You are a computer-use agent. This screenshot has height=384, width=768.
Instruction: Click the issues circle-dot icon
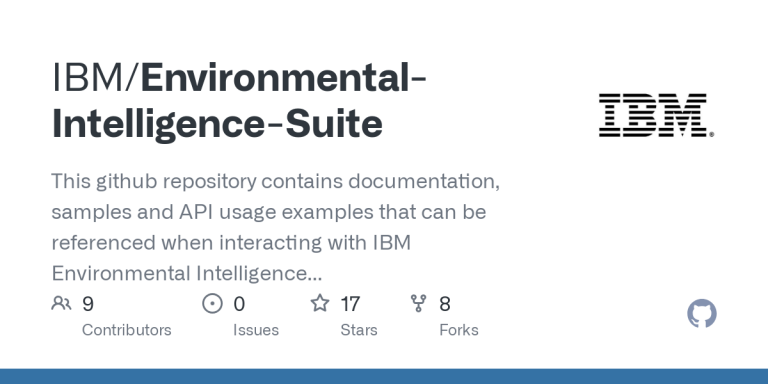tap(212, 304)
